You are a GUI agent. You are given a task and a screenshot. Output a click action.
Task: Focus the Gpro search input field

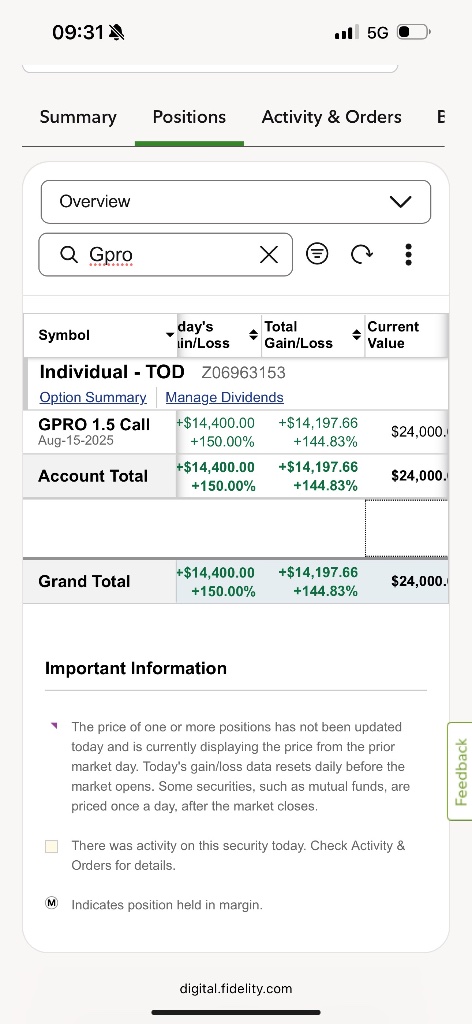(x=166, y=255)
